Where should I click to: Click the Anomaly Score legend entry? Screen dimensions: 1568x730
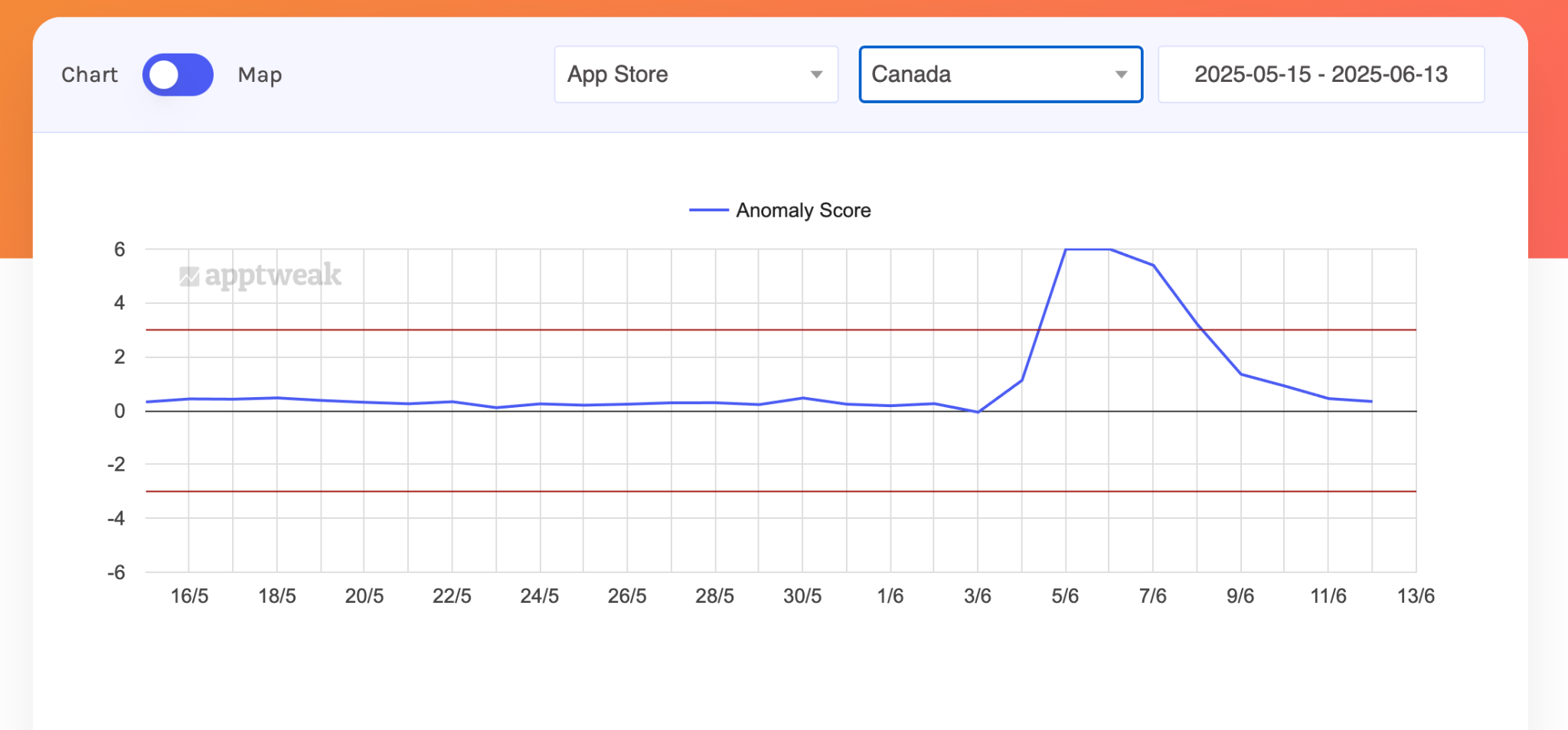(x=780, y=210)
